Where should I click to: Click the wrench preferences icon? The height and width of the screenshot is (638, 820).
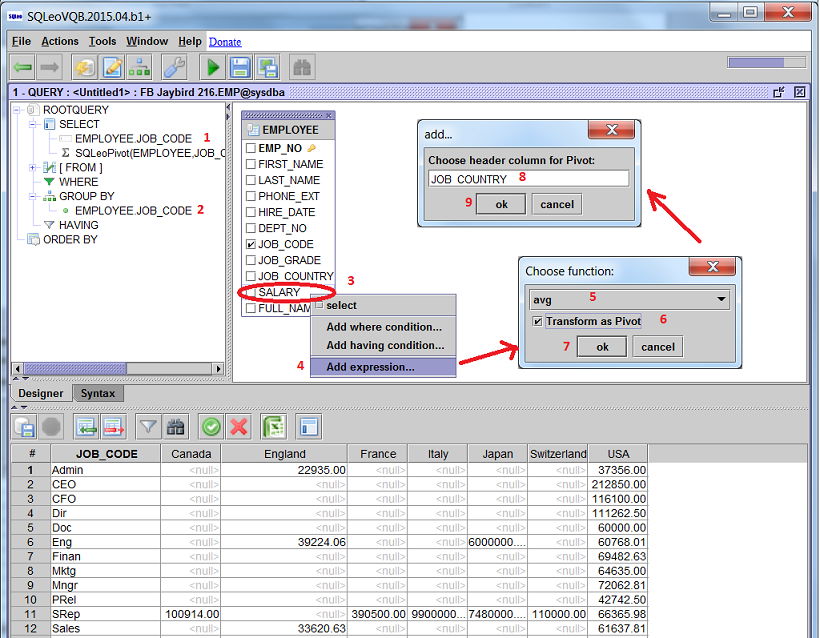coord(174,67)
